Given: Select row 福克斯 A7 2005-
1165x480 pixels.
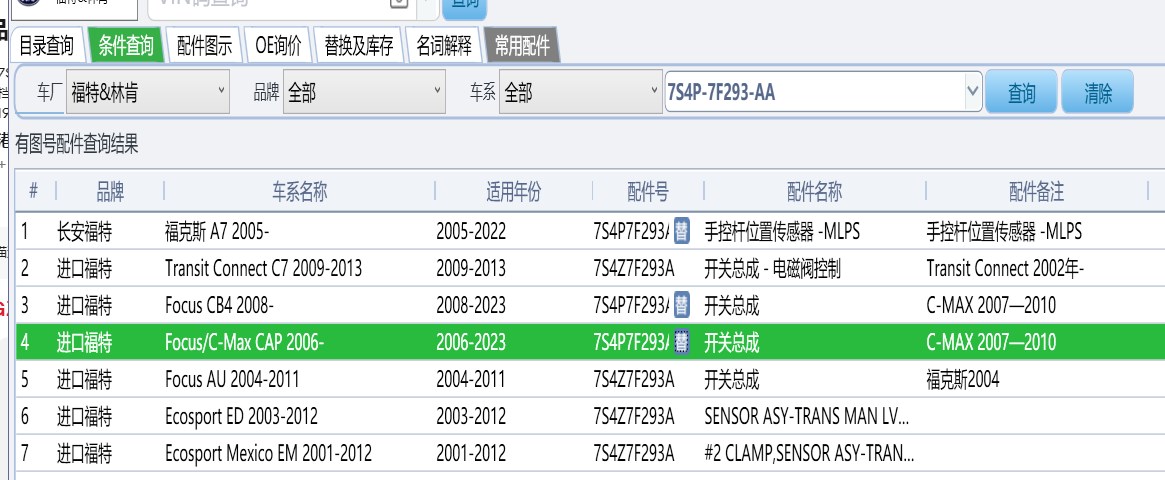Looking at the screenshot, I should [590, 231].
